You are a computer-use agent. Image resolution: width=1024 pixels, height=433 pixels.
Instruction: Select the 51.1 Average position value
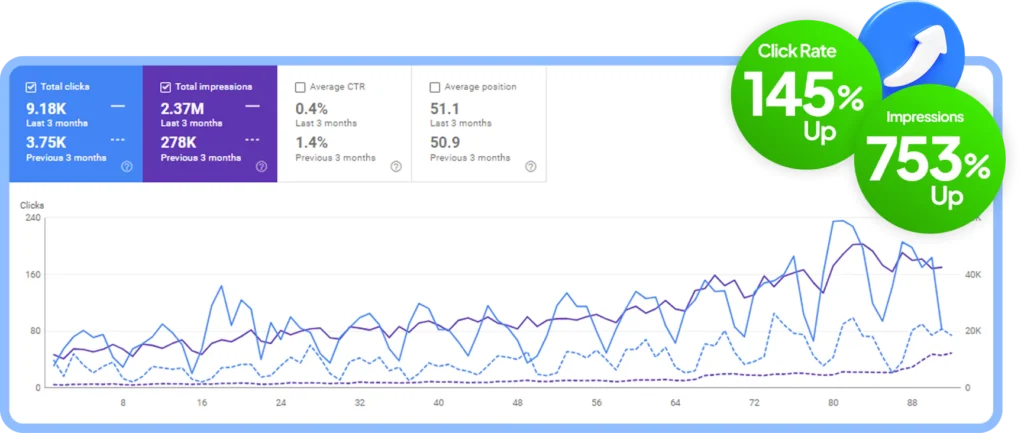pyautogui.click(x=445, y=106)
